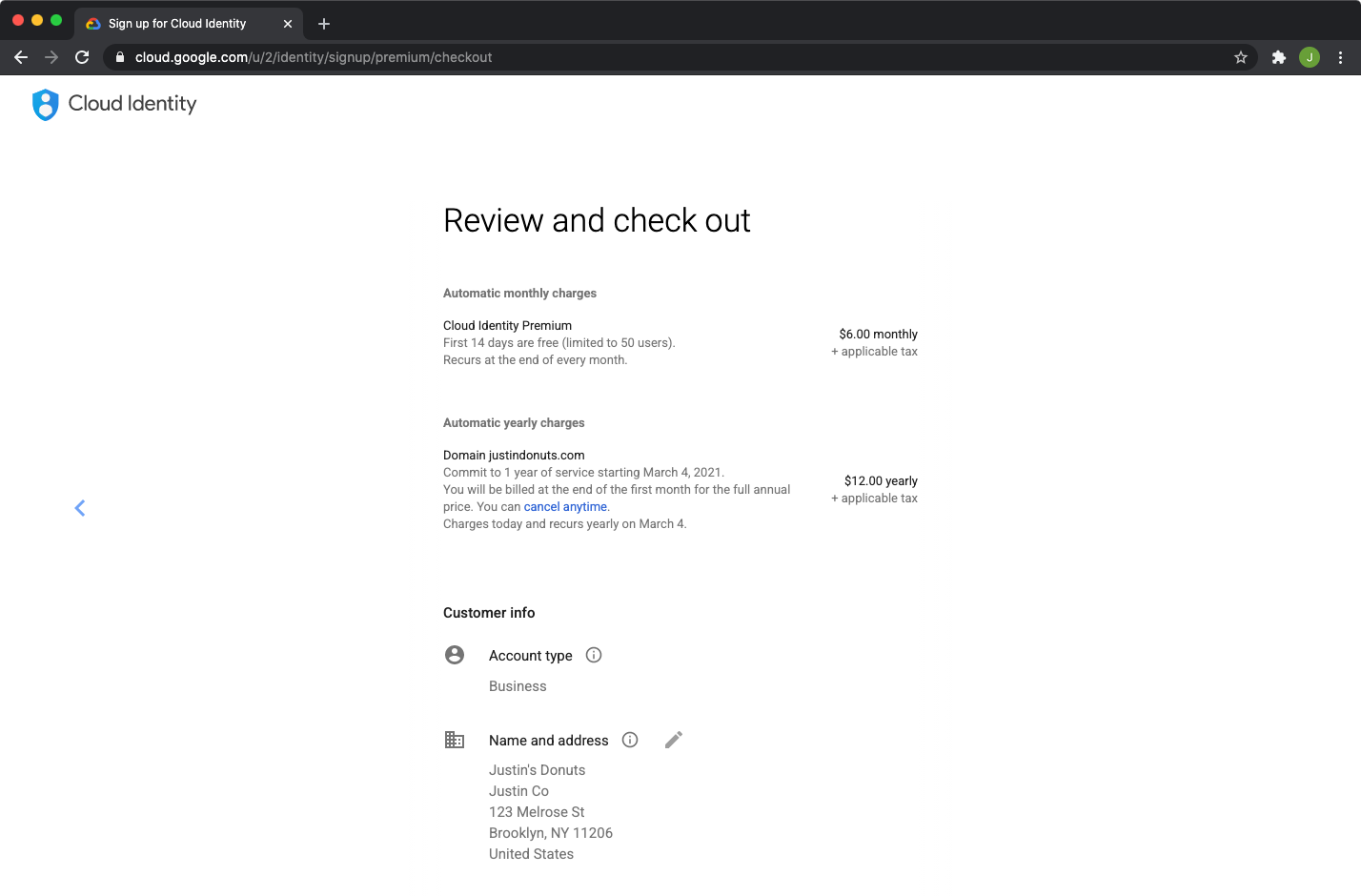Click the Automatic yearly charges heading

514,423
